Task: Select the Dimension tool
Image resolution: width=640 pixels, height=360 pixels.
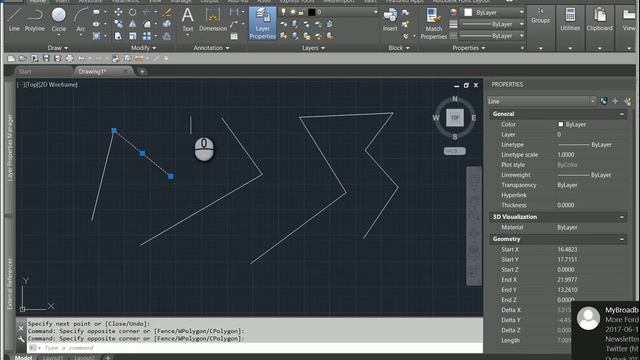Action: pos(213,20)
